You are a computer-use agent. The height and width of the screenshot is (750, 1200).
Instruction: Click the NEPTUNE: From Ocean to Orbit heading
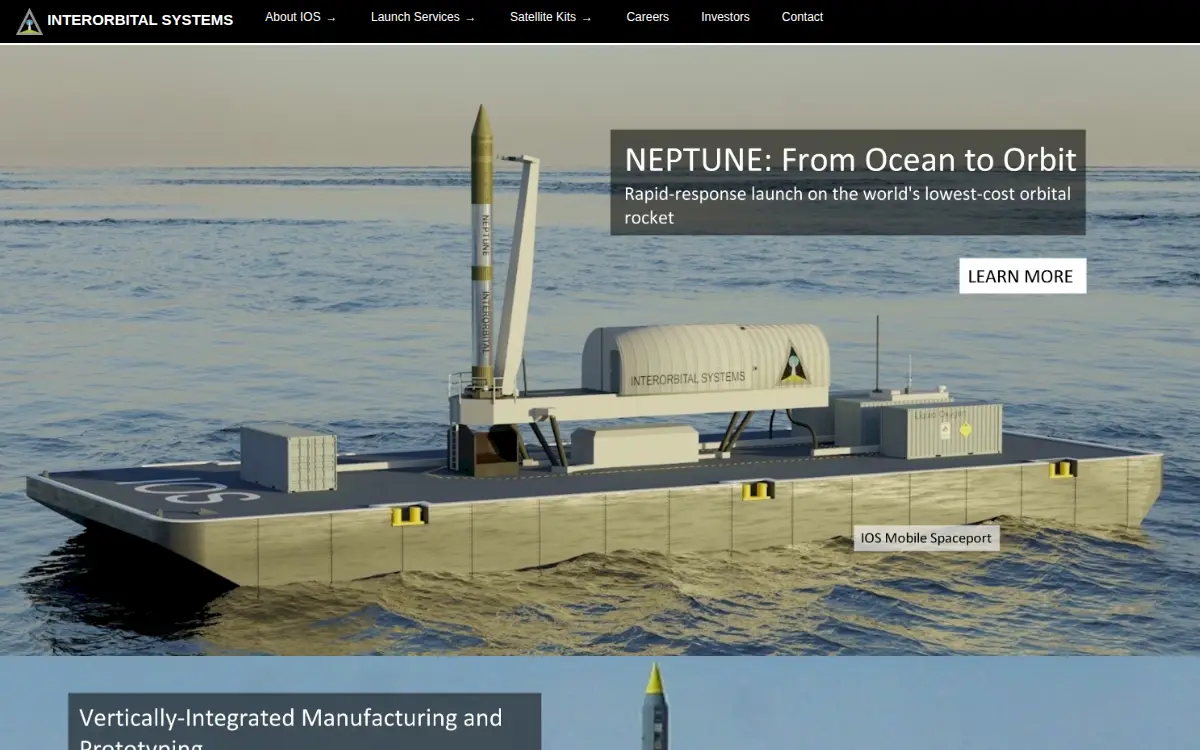pyautogui.click(x=850, y=160)
